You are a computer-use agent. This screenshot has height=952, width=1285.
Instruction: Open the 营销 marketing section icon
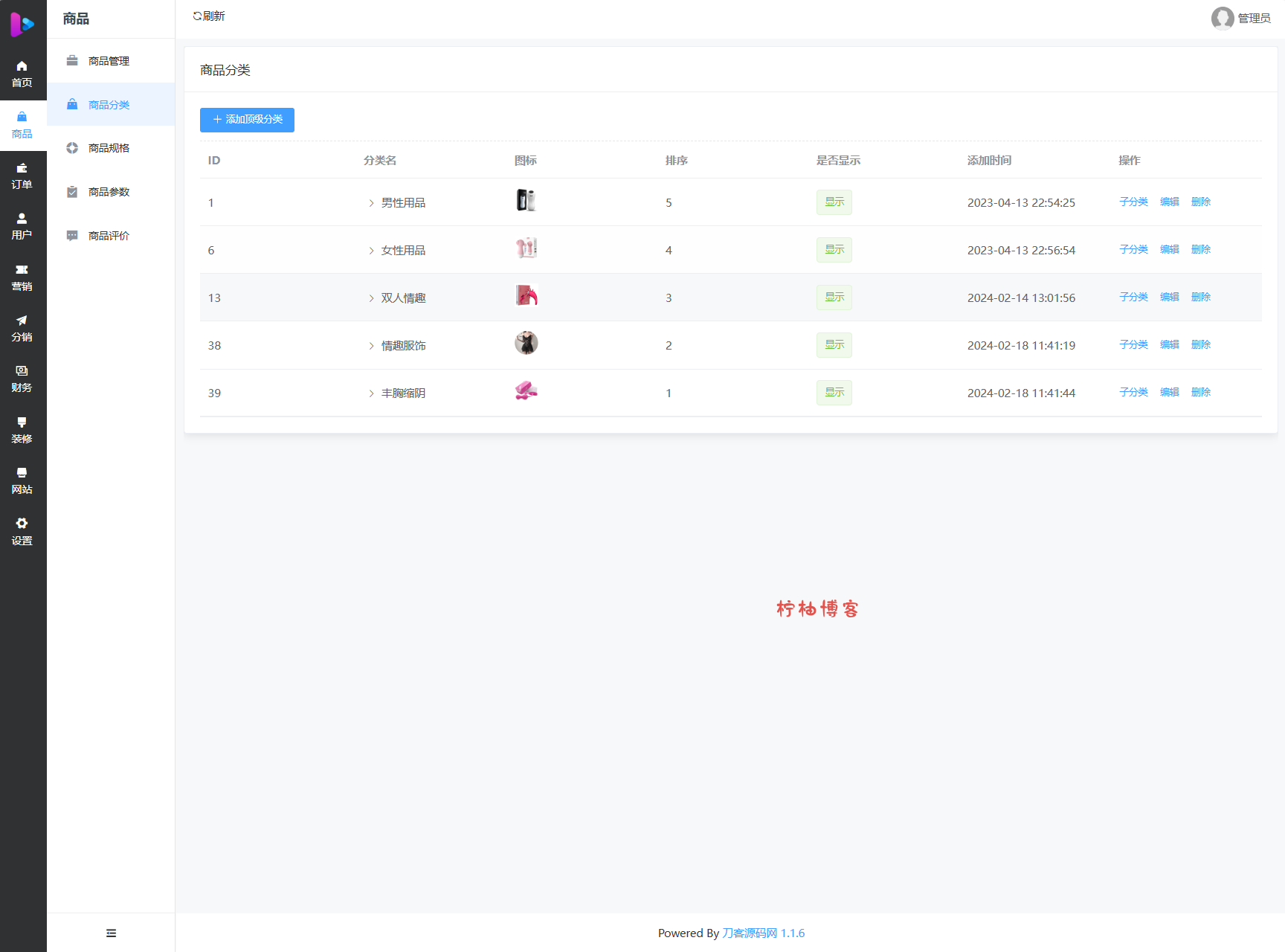click(x=22, y=270)
